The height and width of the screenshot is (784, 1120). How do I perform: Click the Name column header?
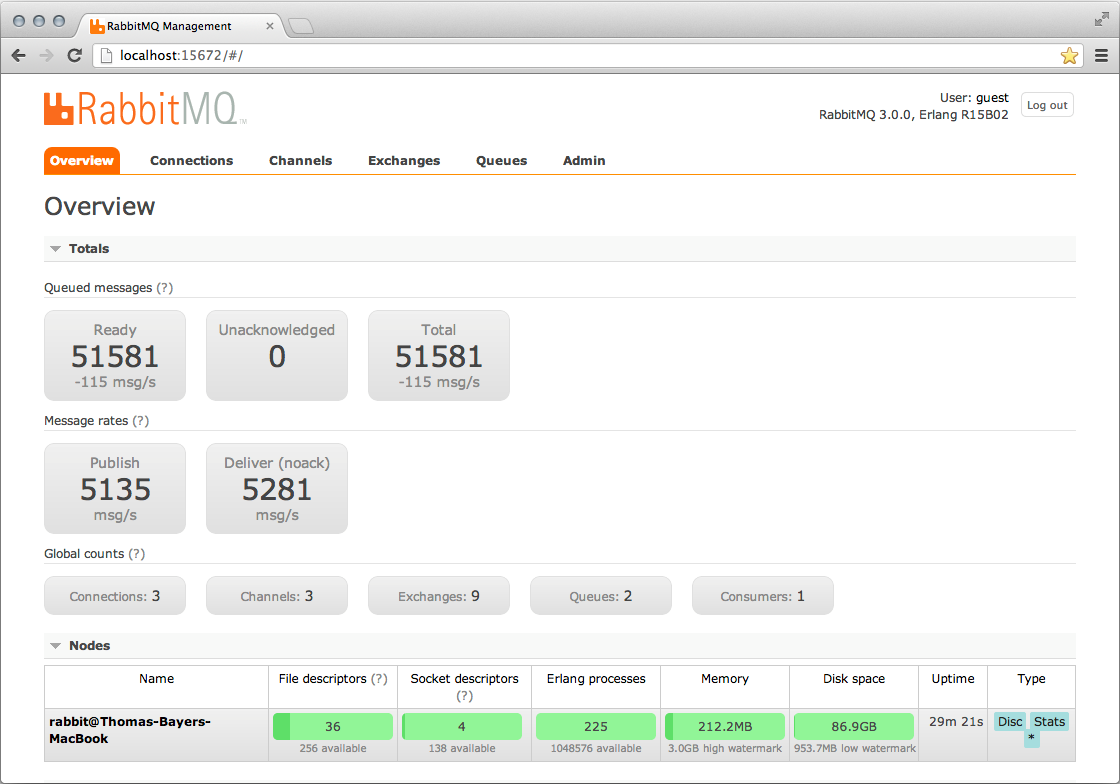pos(156,678)
